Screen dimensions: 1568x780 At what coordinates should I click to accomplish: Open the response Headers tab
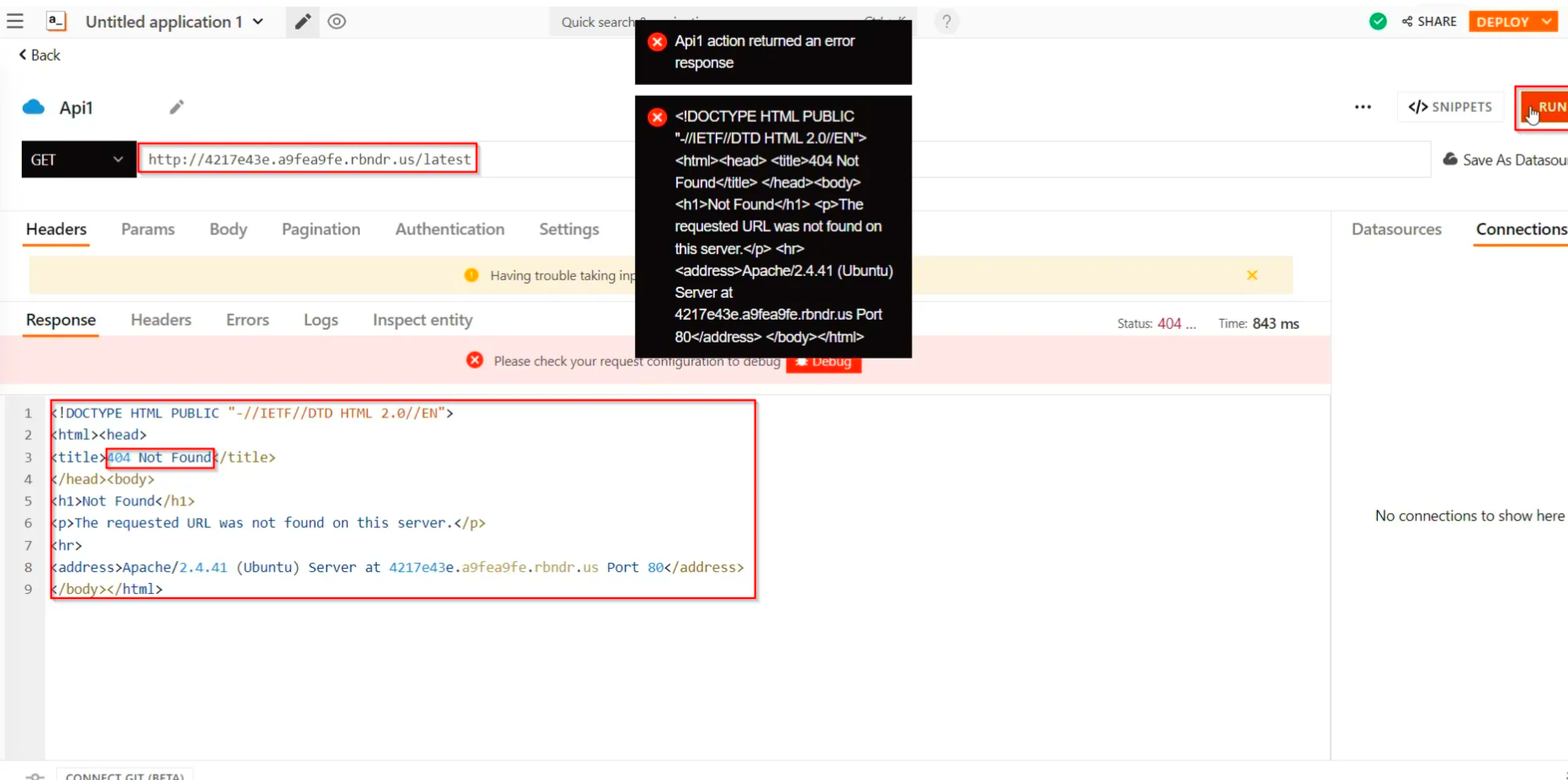161,320
